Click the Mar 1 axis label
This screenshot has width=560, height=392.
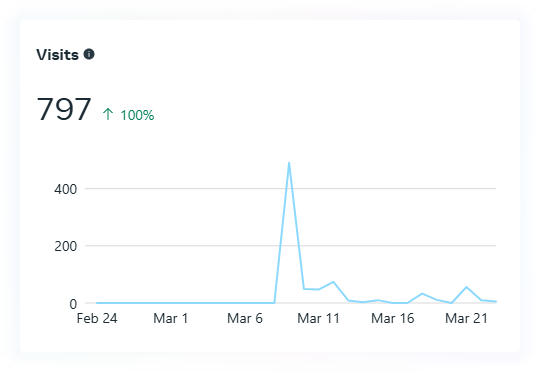[171, 318]
